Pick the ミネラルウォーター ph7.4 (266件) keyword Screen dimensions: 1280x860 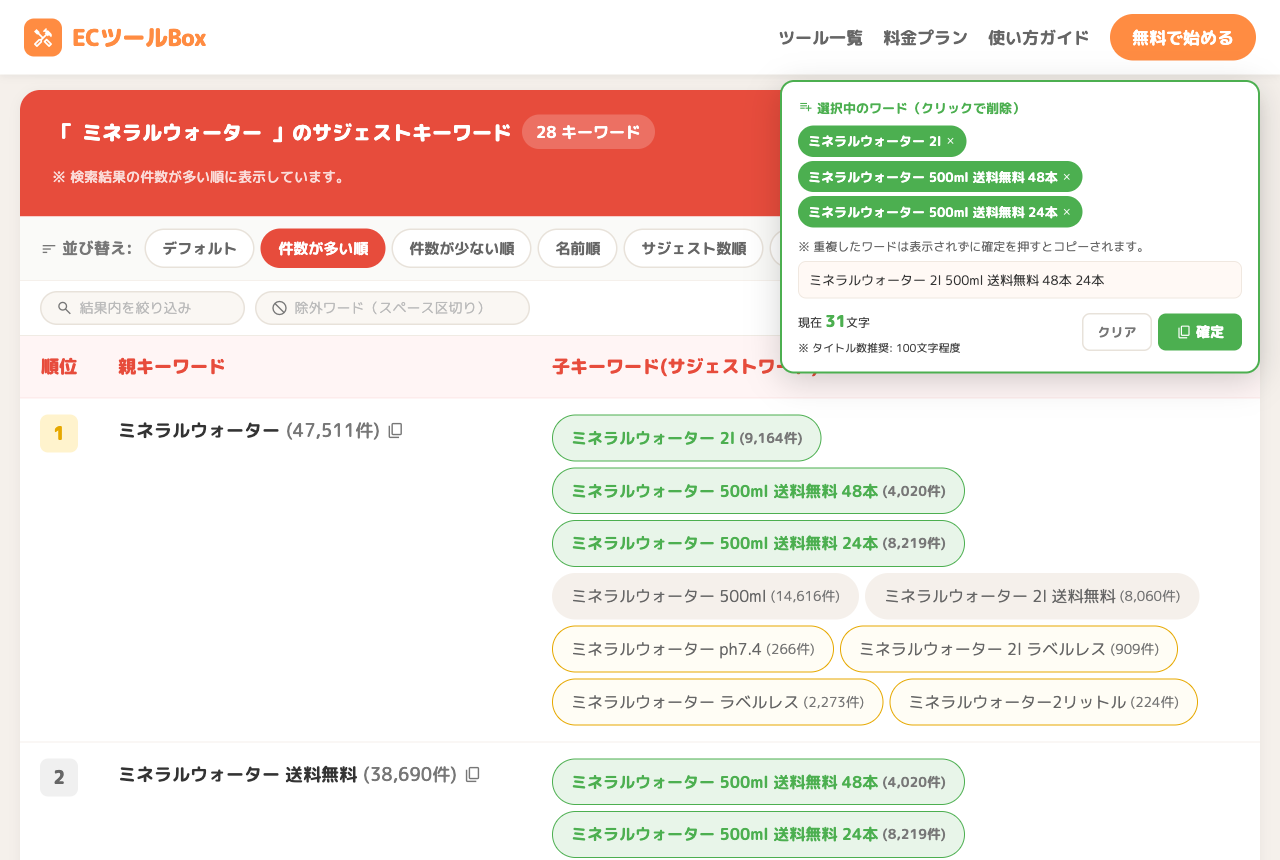(x=693, y=649)
